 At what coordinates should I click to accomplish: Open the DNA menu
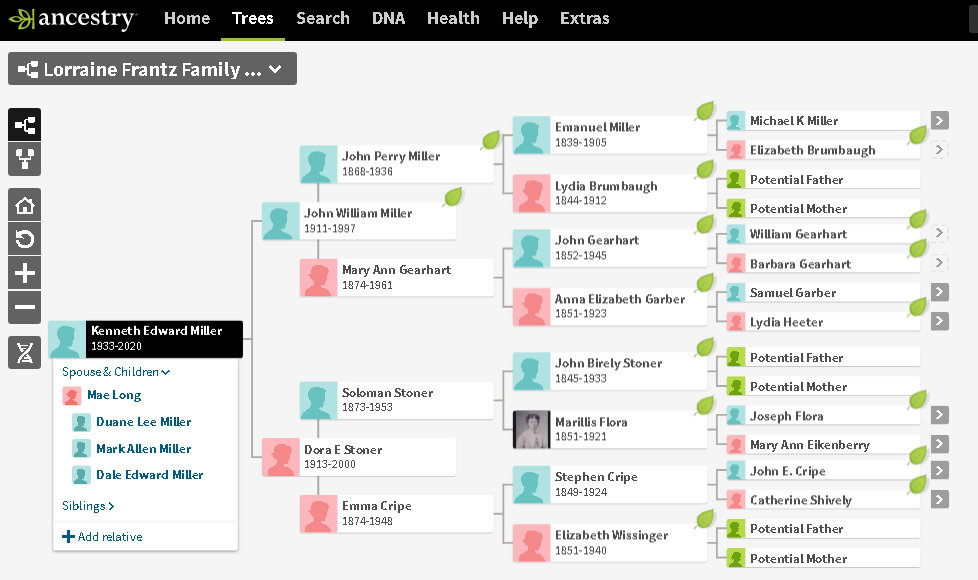(x=388, y=18)
